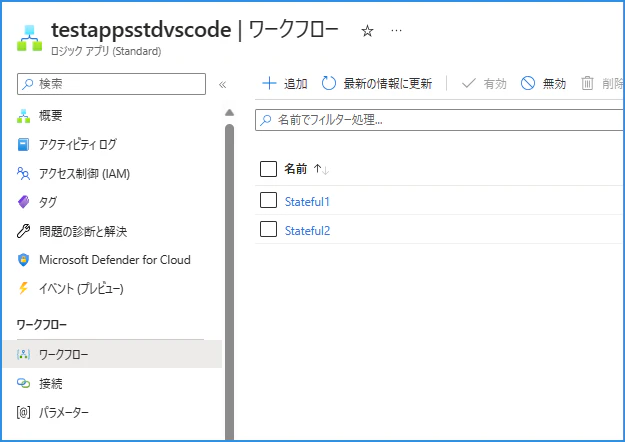Click the sidebar scrollbar up arrow

[x=229, y=113]
